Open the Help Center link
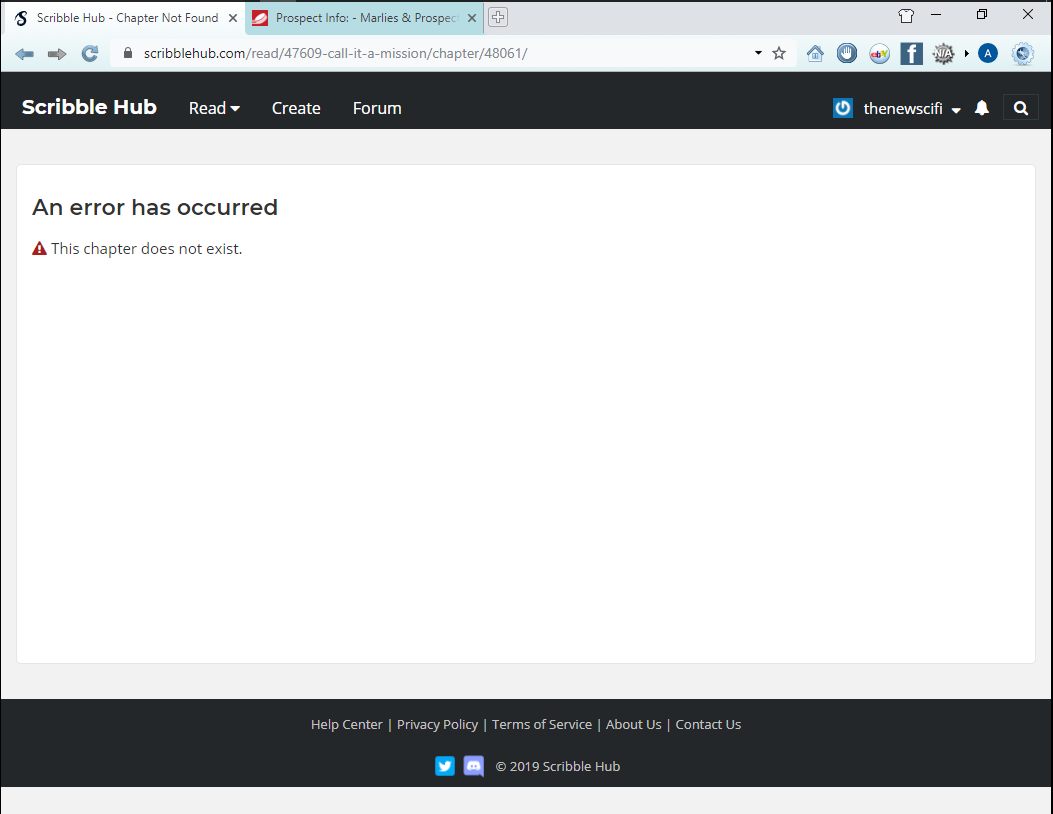The height and width of the screenshot is (814, 1053). coord(346,724)
